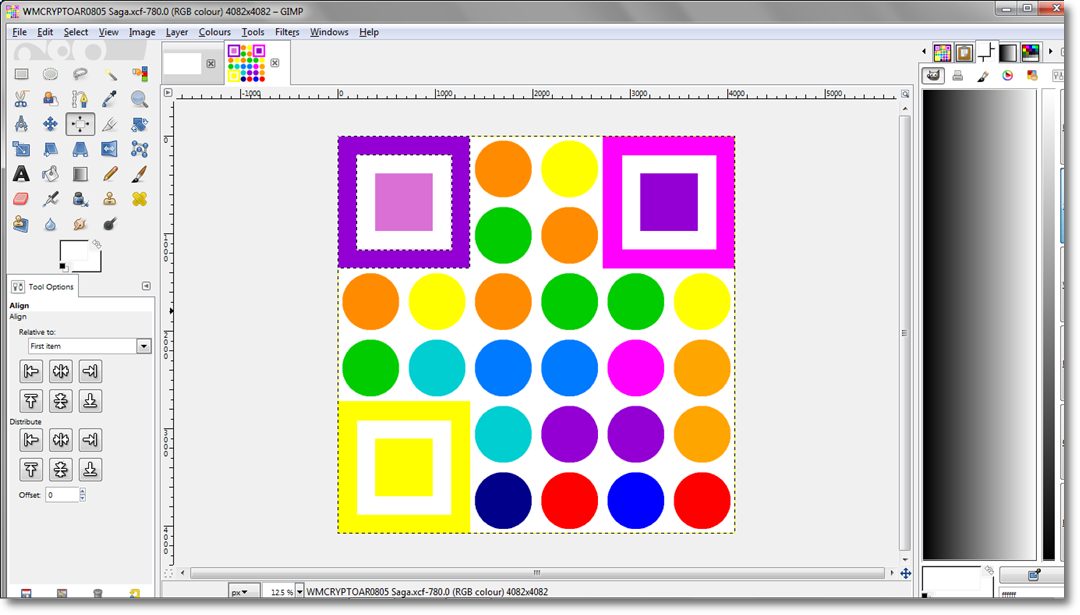
Task: Select the Ellipse Select tool
Action: pyautogui.click(x=50, y=74)
